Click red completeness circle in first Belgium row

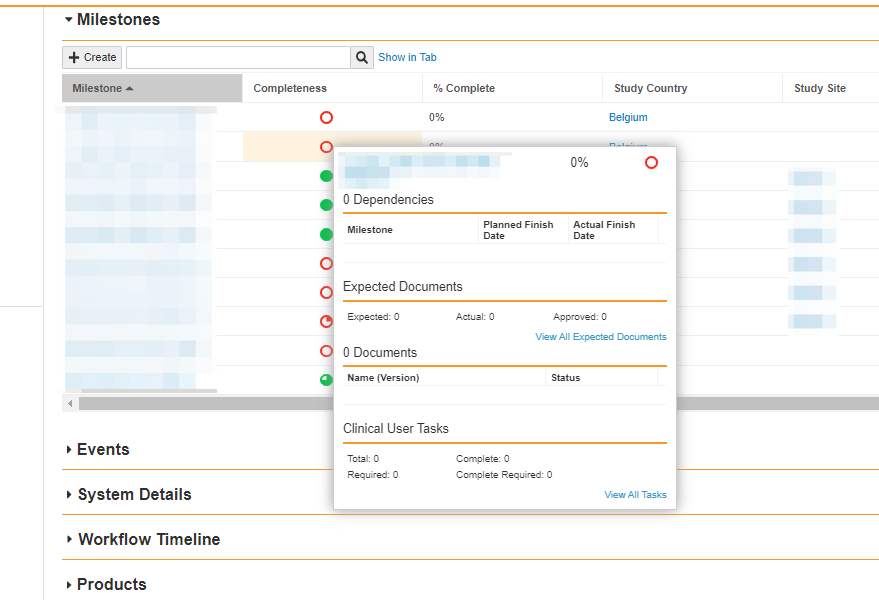tap(326, 117)
